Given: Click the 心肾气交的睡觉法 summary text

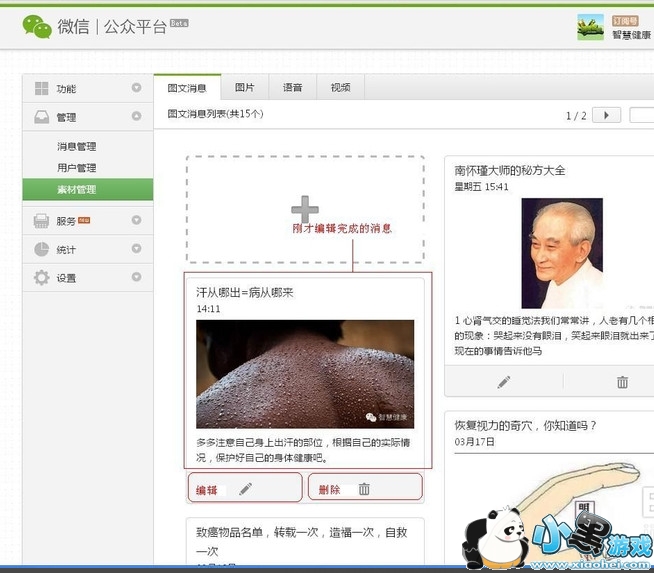Looking at the screenshot, I should pyautogui.click(x=554, y=336).
